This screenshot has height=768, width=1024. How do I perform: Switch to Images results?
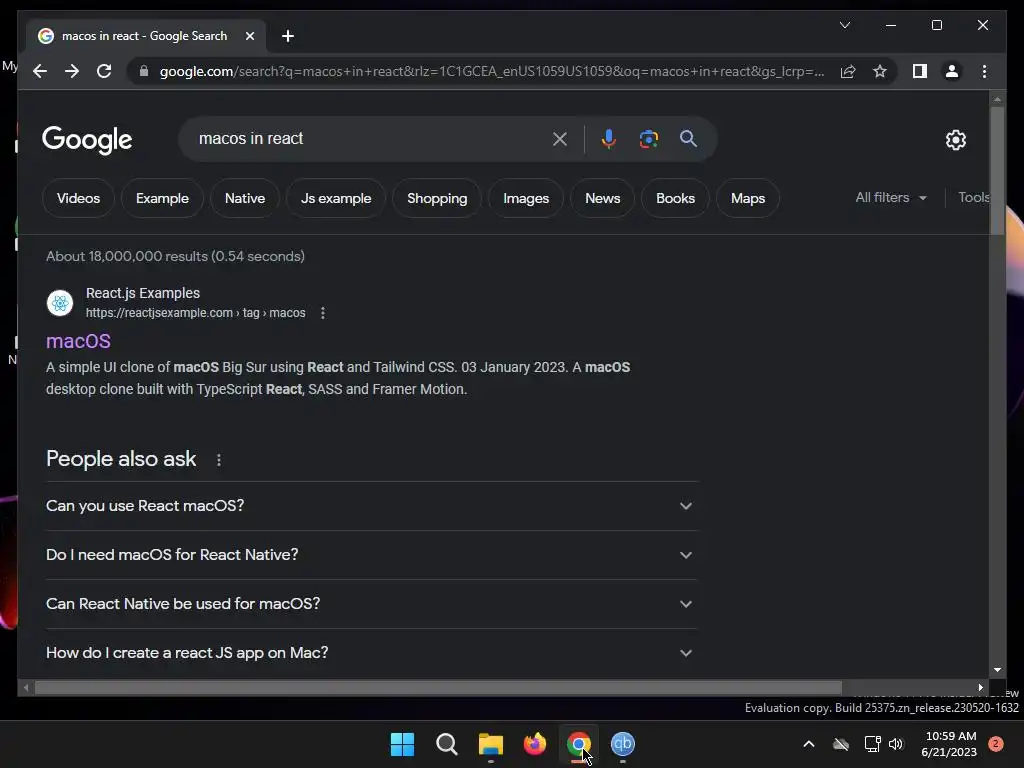point(526,199)
